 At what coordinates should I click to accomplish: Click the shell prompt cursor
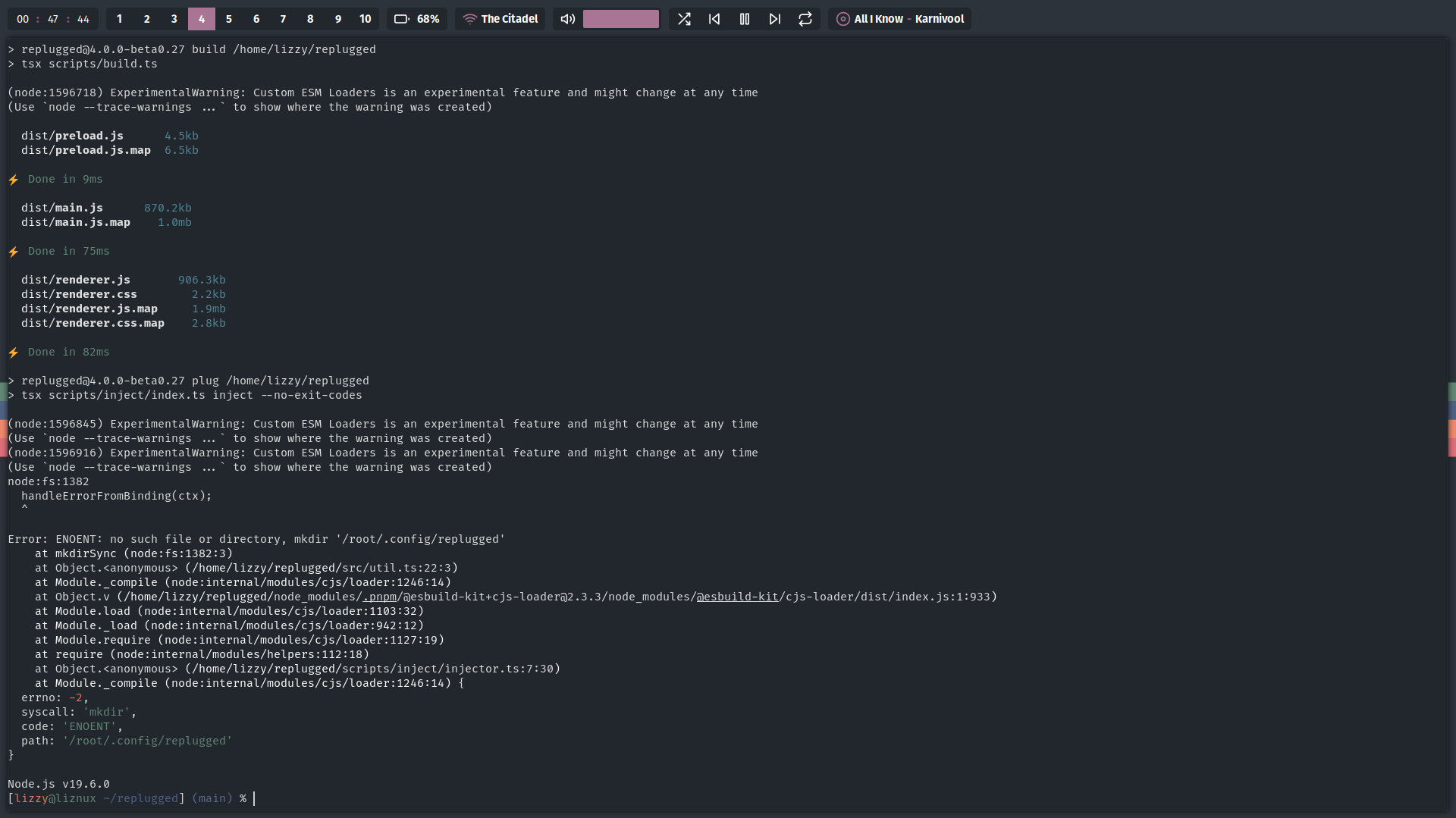(x=254, y=798)
